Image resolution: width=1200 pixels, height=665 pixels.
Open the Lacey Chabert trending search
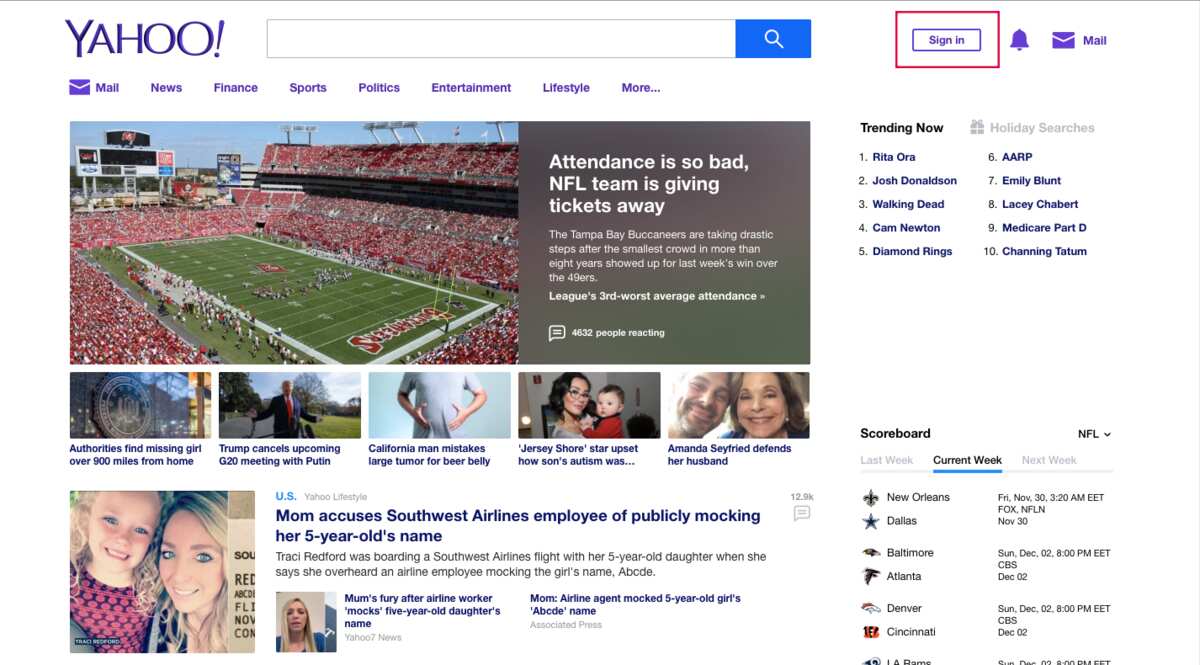click(x=1040, y=204)
